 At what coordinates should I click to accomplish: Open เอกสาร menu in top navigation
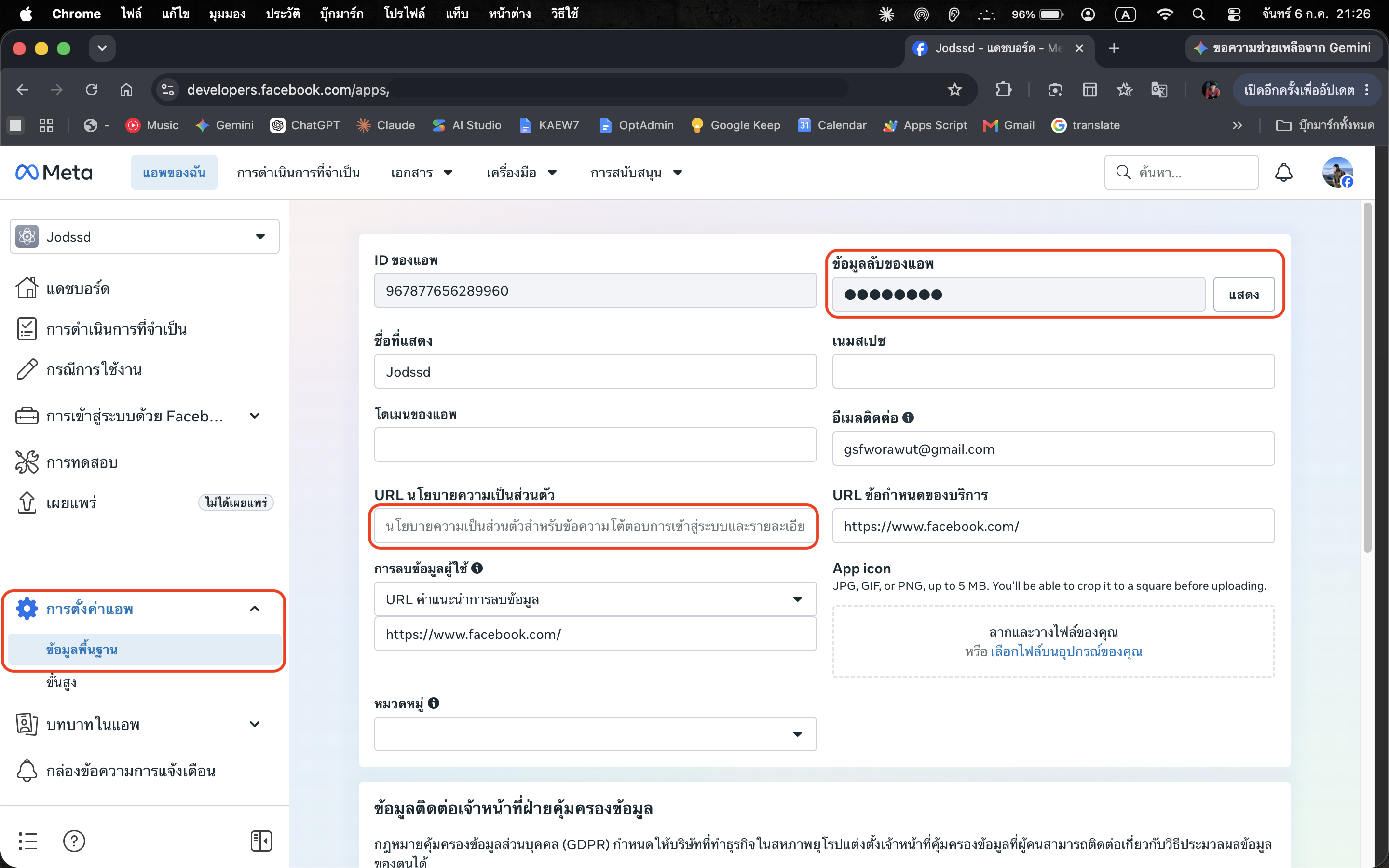click(422, 172)
